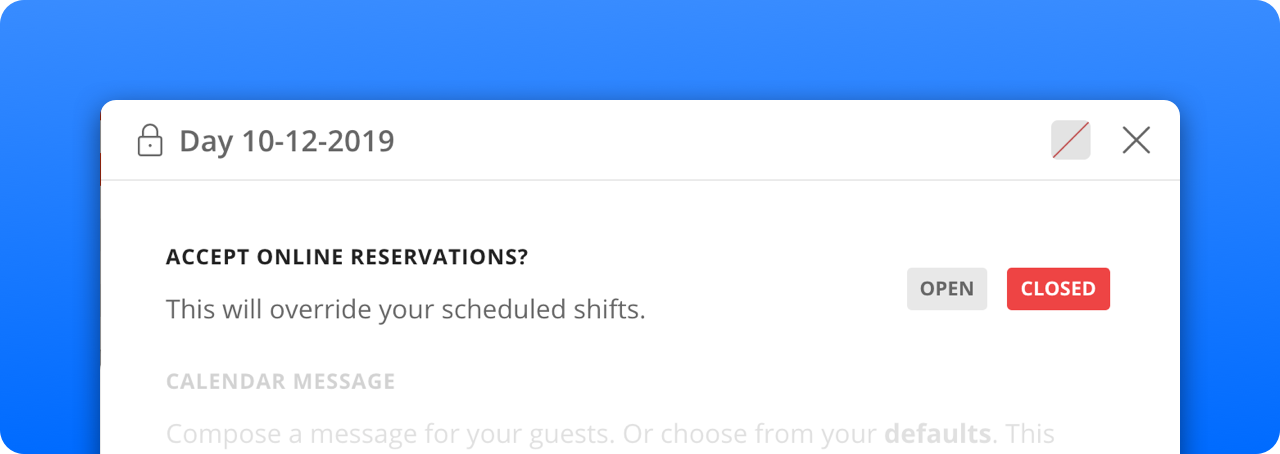Select the empty no-color day swatch
Viewport: 1280px width, 454px height.
[1071, 141]
